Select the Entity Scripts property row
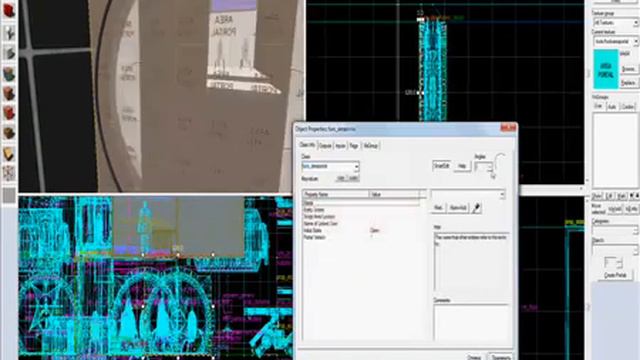The image size is (640, 360). (361, 210)
